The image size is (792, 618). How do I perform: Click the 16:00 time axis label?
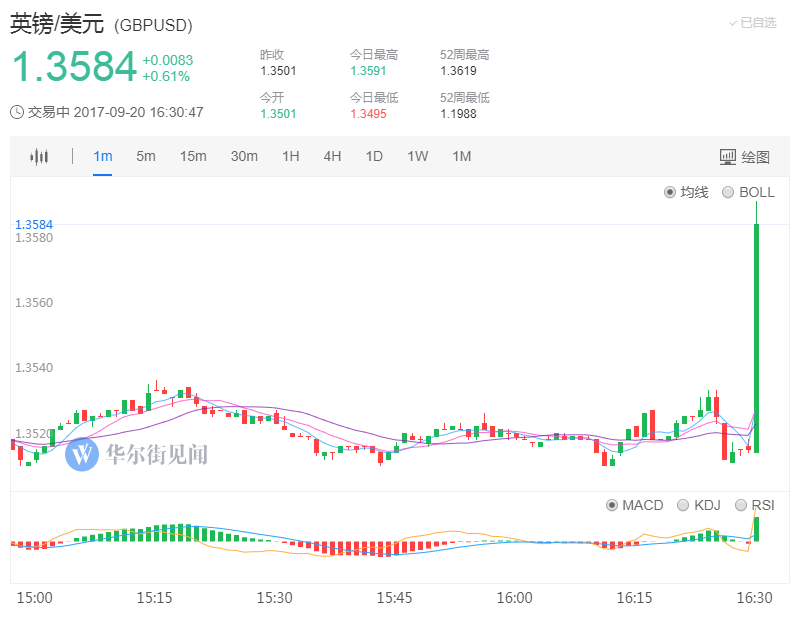point(514,598)
